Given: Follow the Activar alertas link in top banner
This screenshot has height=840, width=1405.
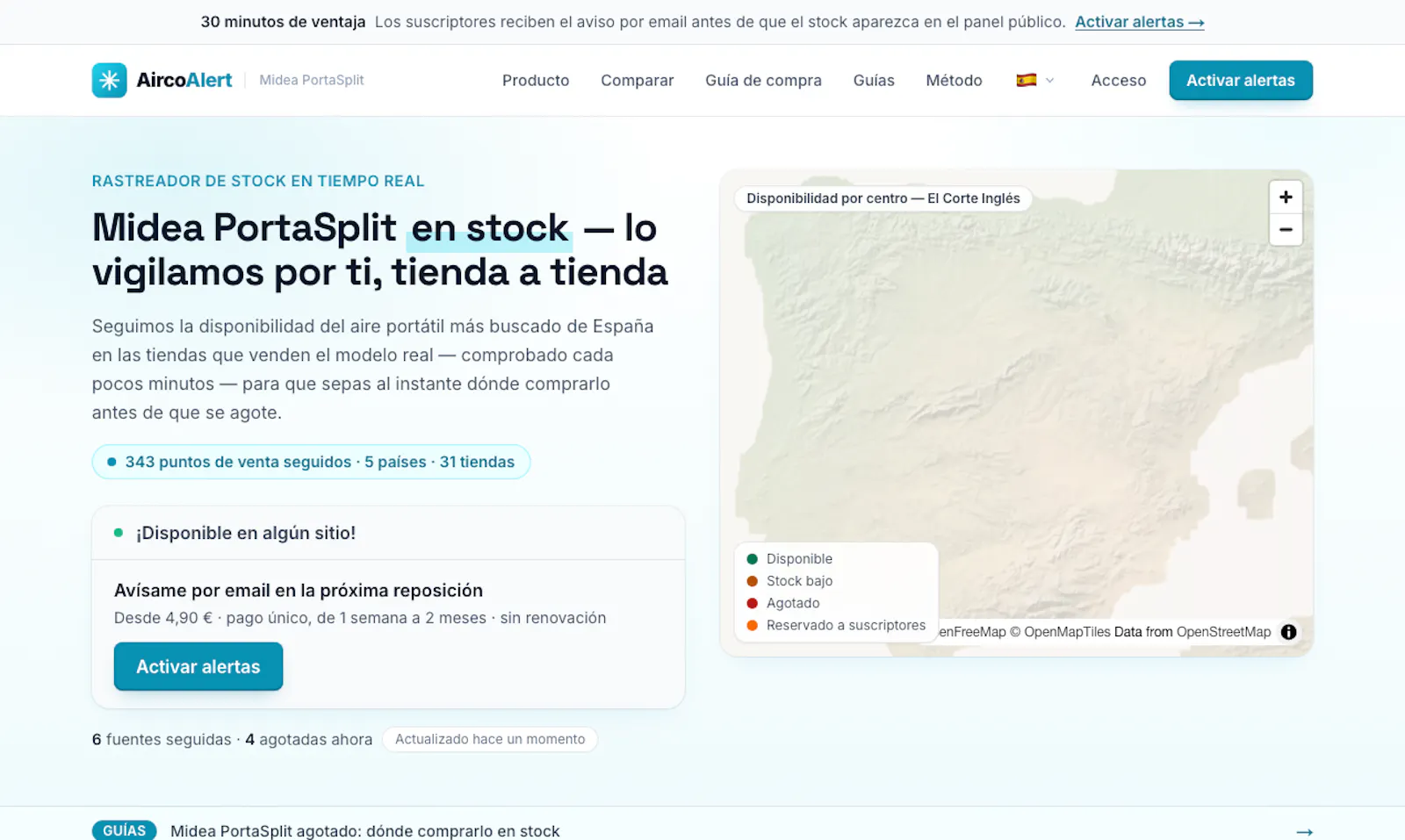Looking at the screenshot, I should pyautogui.click(x=1139, y=22).
